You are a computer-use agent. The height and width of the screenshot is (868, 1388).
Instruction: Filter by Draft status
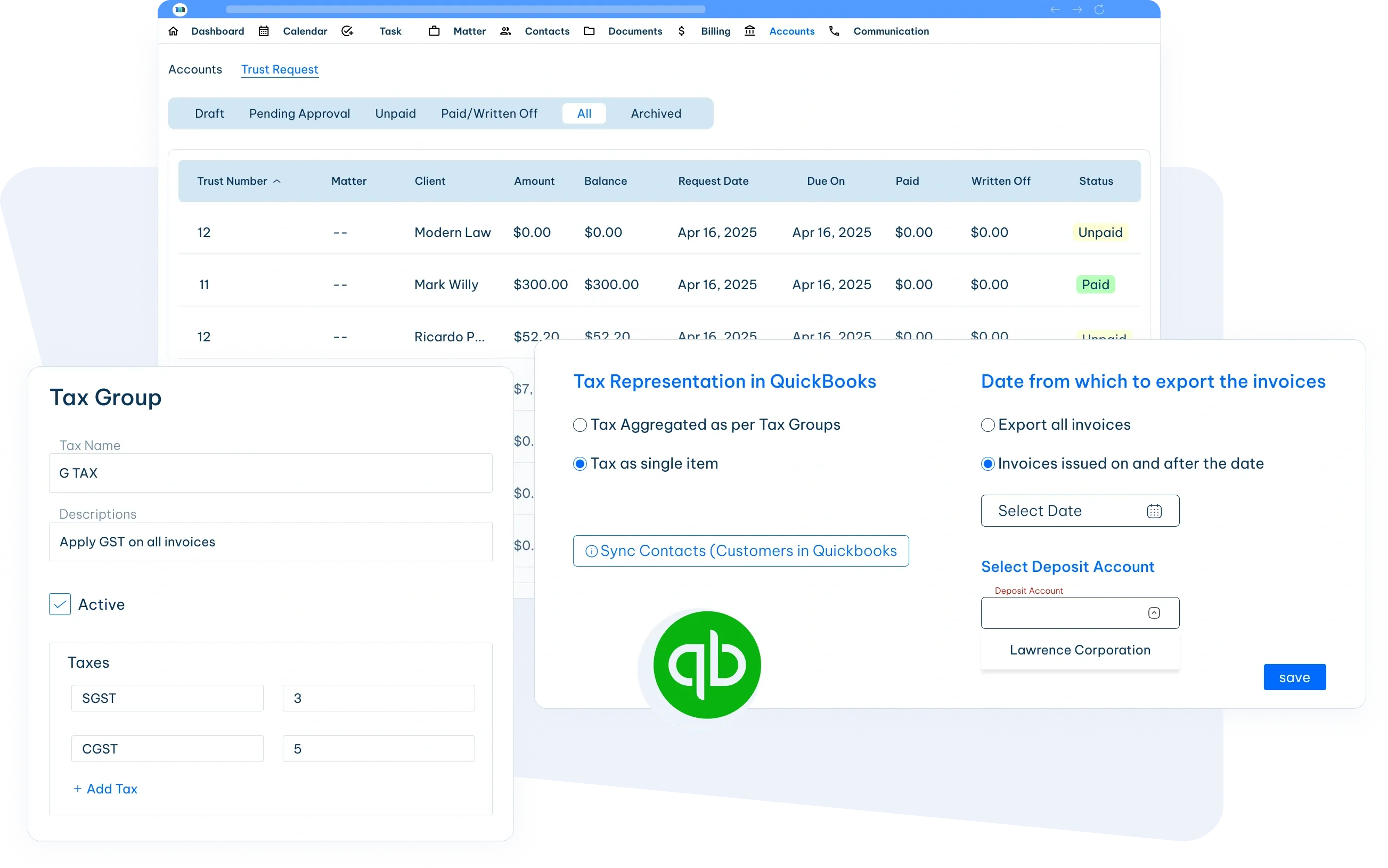[209, 113]
